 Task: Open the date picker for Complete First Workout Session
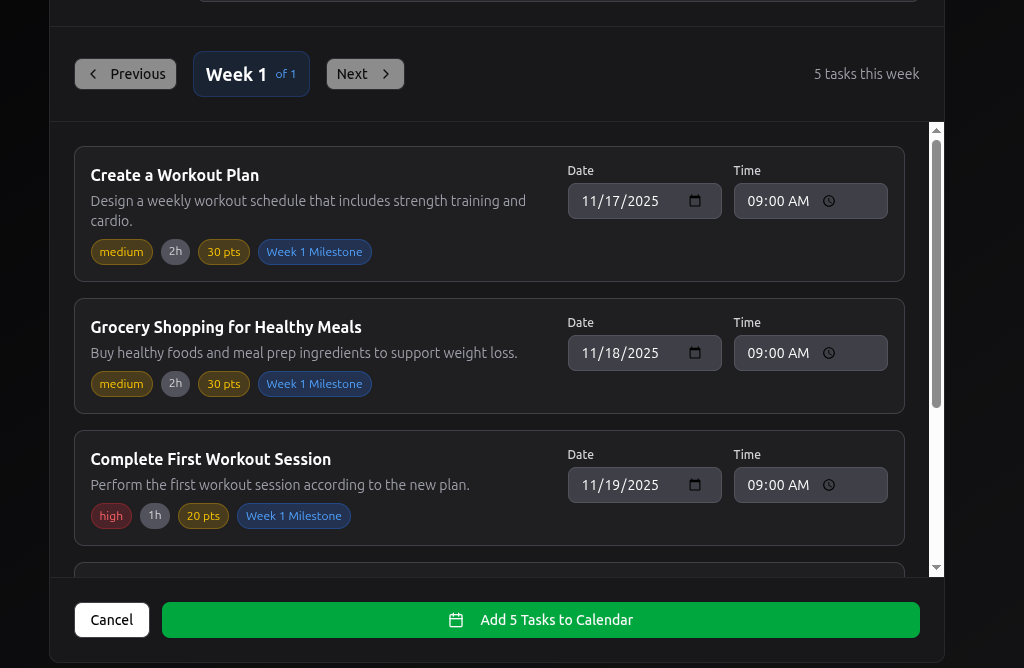pyautogui.click(x=695, y=485)
